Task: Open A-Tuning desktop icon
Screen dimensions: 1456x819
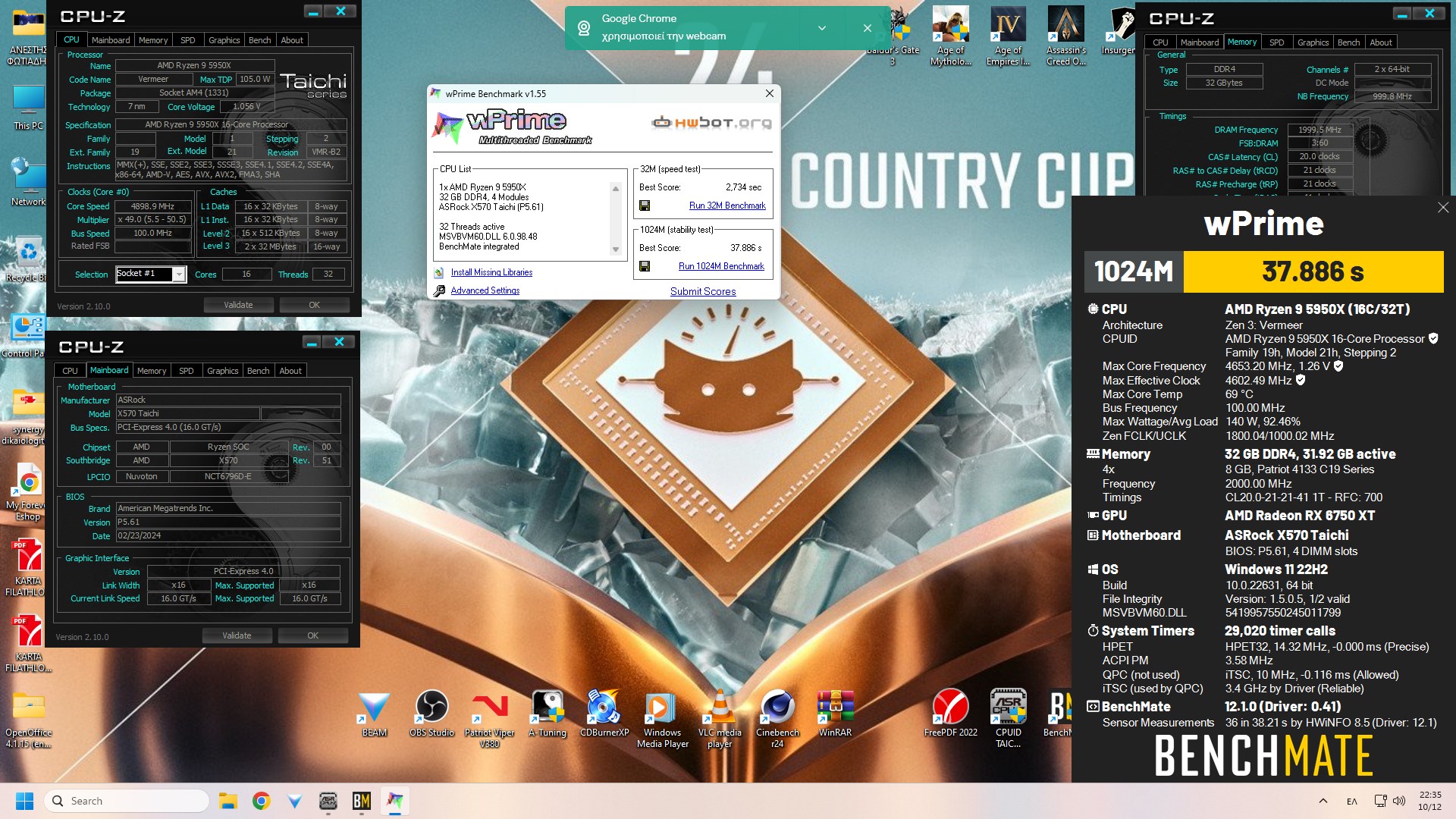Action: 548,714
